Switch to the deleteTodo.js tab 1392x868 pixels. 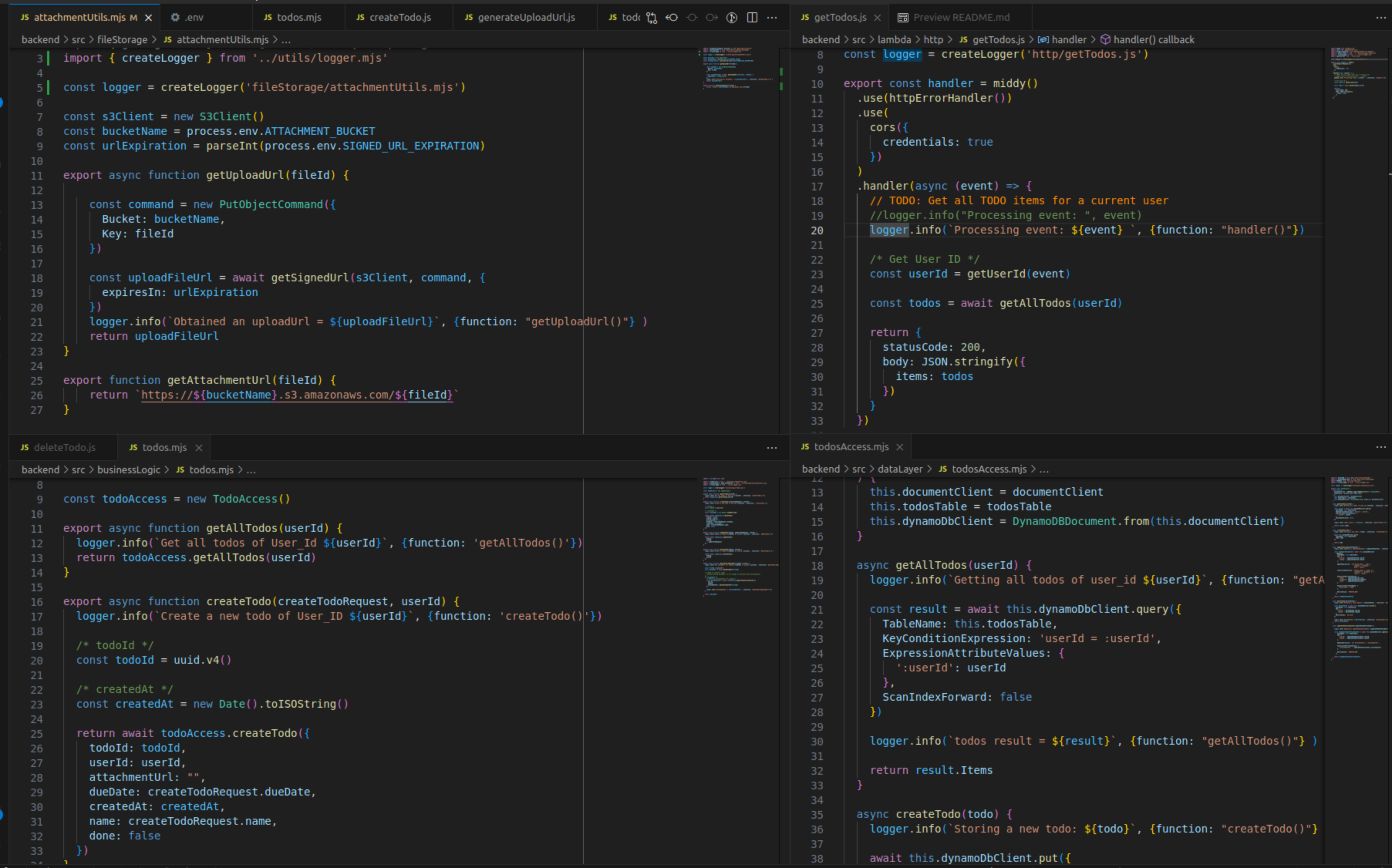coord(64,448)
